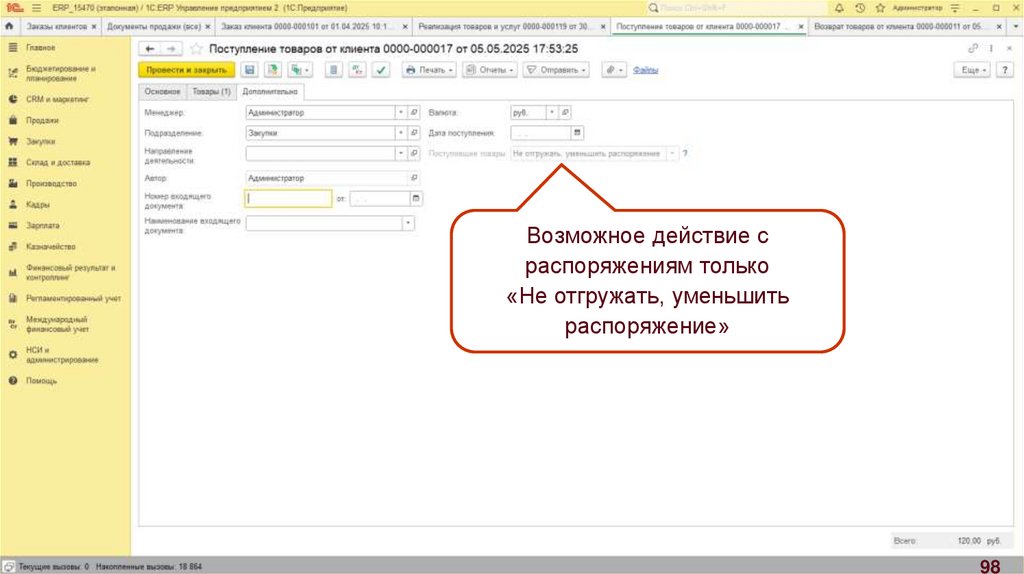Click the Номер входящего документа input field
Viewport: 1024px width, 574px height.
289,199
